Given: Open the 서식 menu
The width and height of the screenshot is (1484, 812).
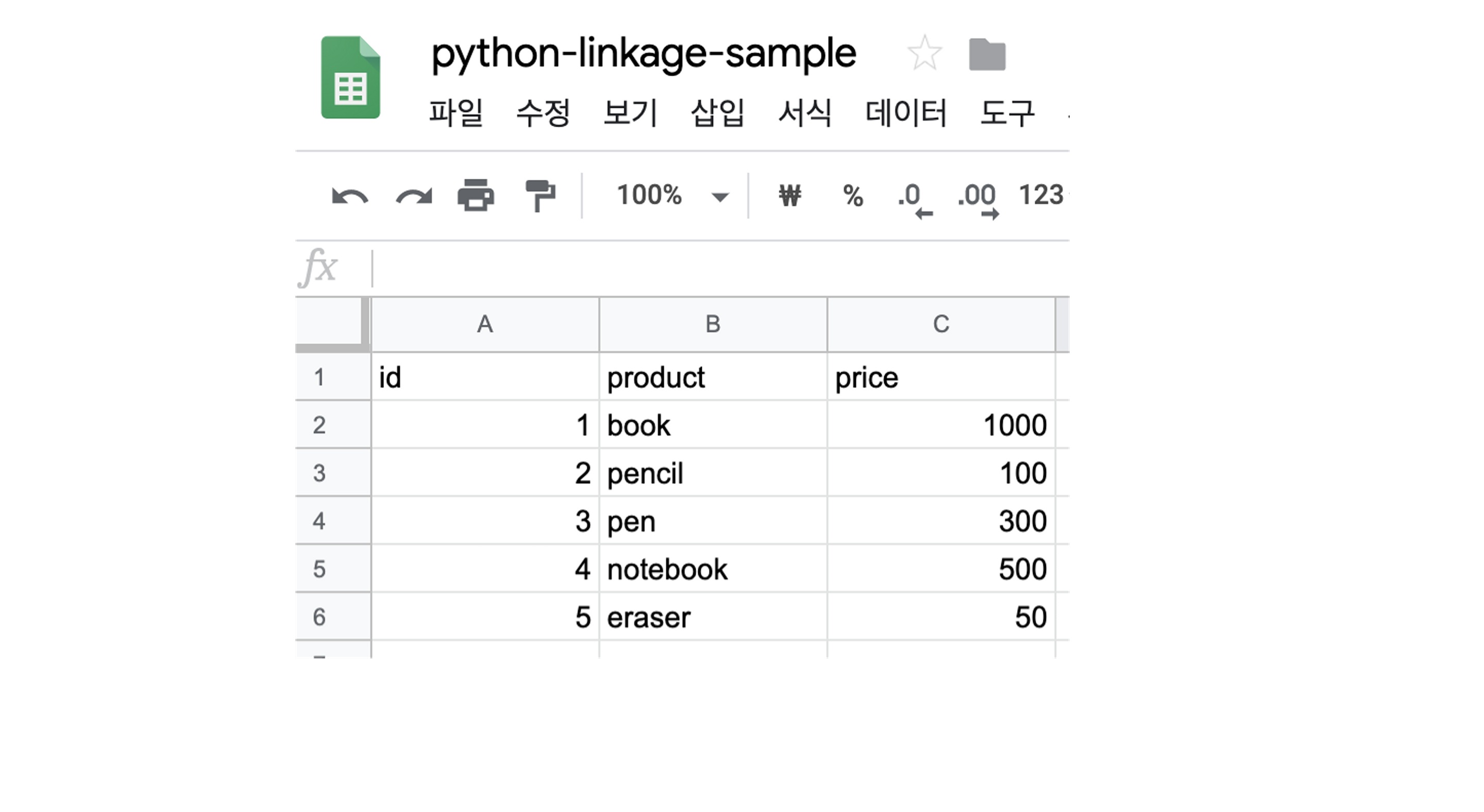Looking at the screenshot, I should point(804,112).
